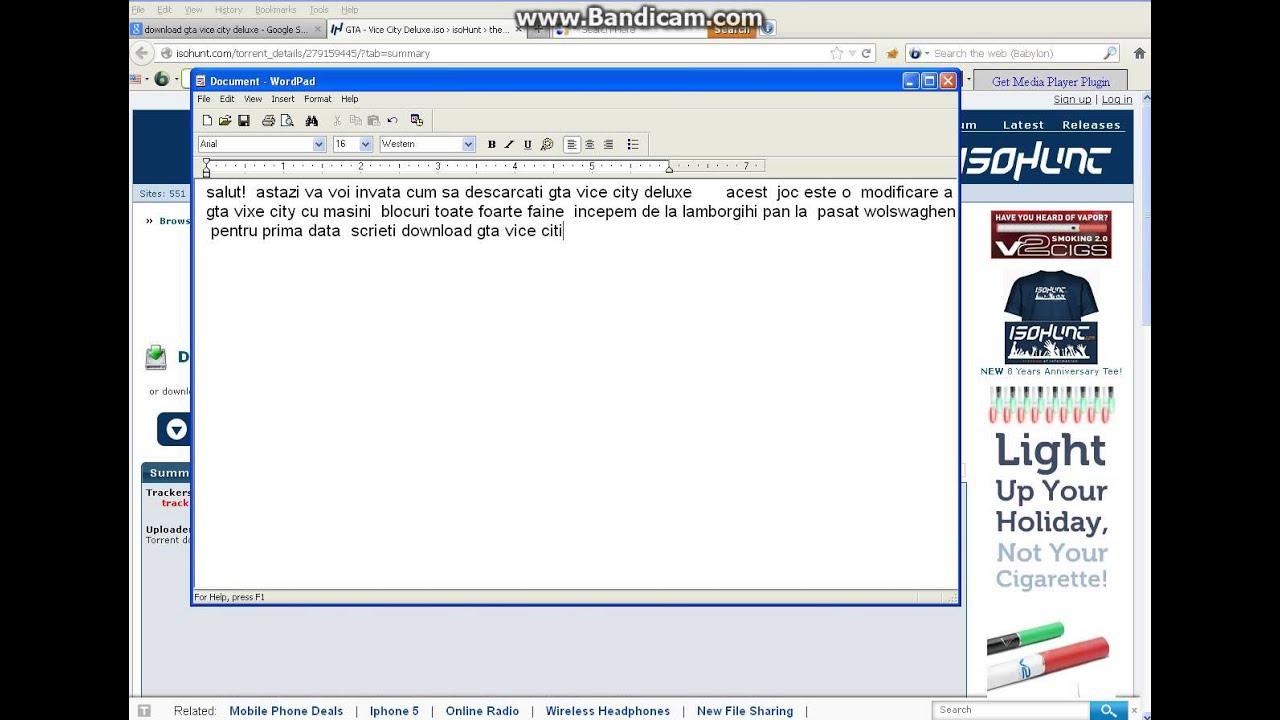The height and width of the screenshot is (720, 1280).
Task: Click the Print Preview icon
Action: [287, 121]
